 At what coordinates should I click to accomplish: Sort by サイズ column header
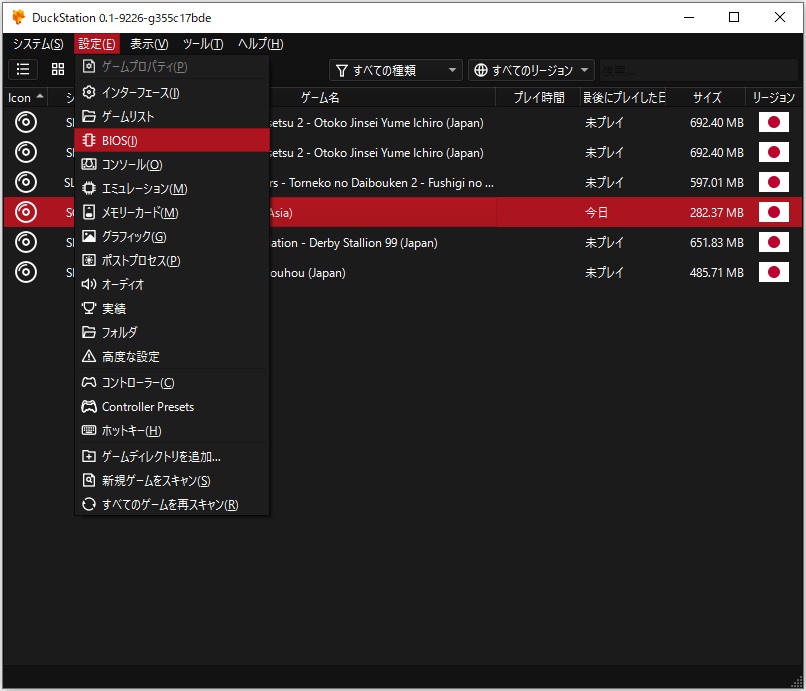point(706,98)
